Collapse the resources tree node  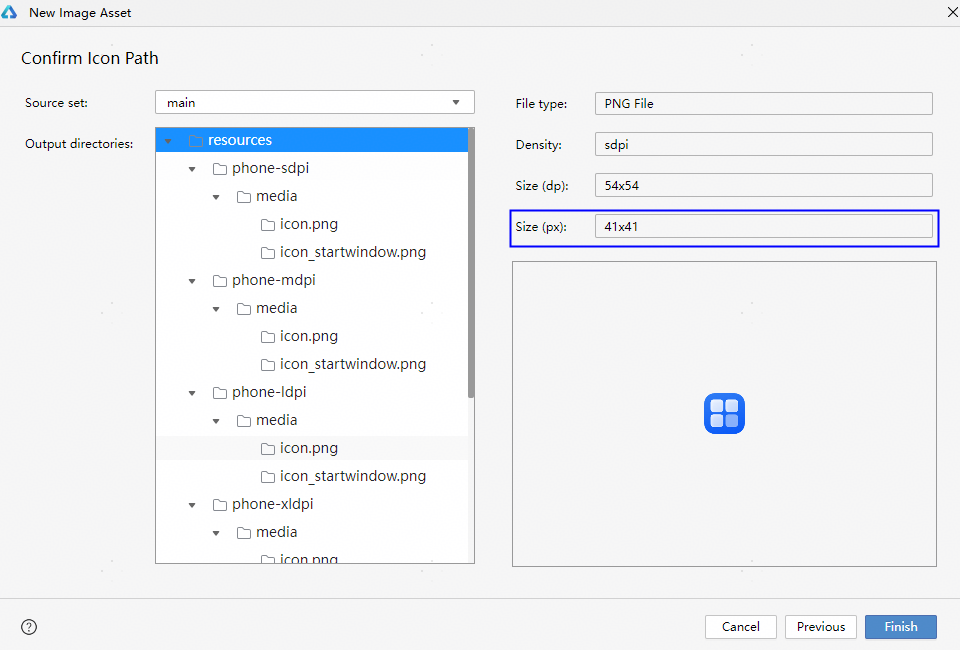(168, 141)
